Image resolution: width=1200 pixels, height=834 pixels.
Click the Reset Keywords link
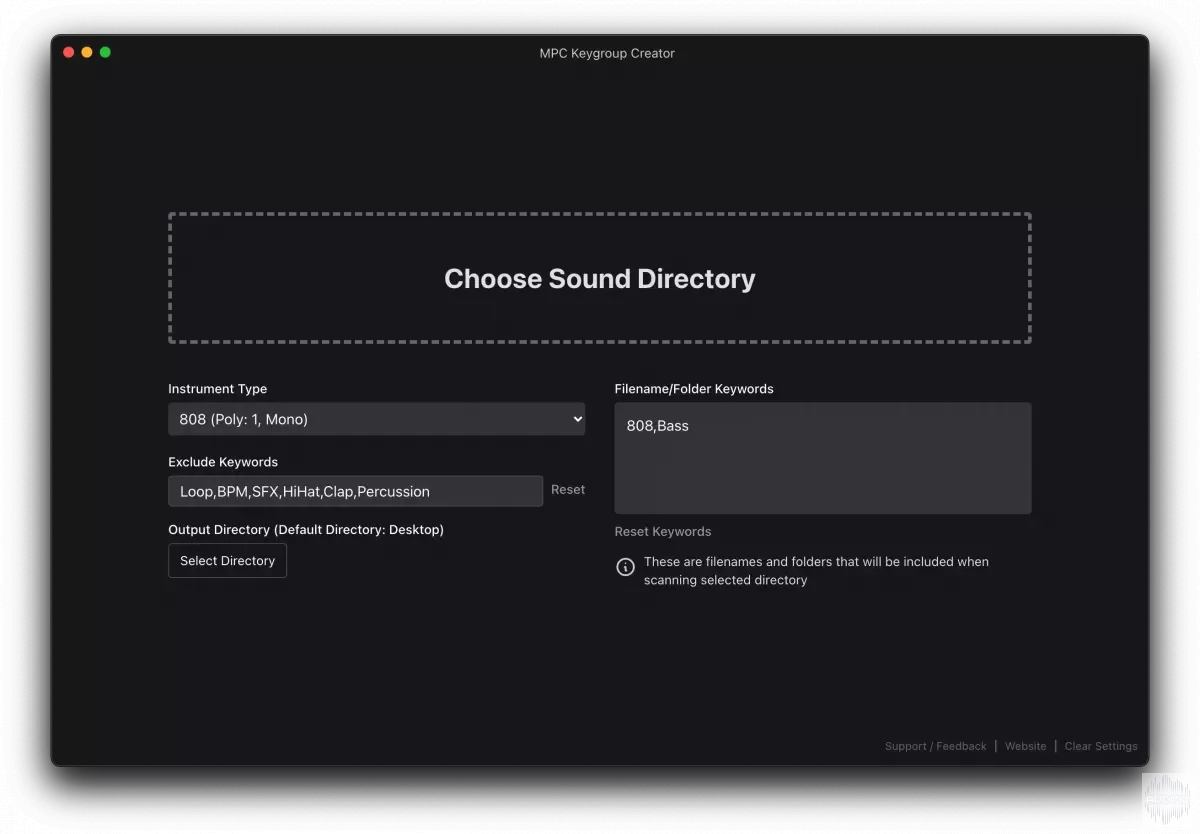(663, 532)
